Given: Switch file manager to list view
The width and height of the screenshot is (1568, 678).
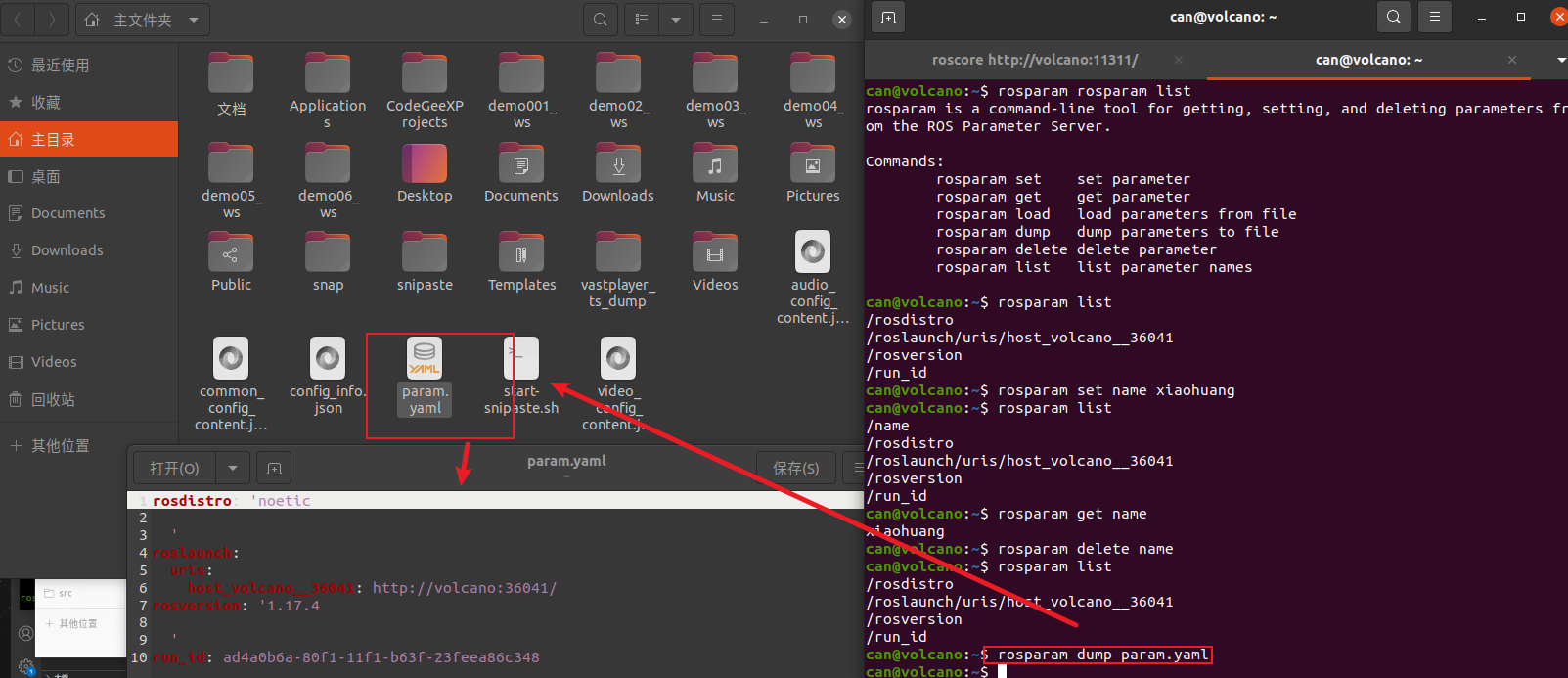Looking at the screenshot, I should tap(642, 20).
